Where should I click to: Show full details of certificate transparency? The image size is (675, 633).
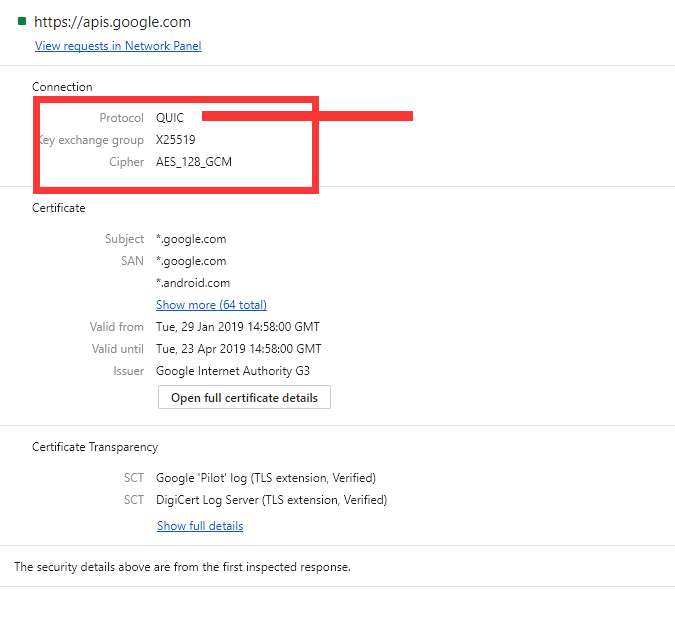tap(200, 526)
